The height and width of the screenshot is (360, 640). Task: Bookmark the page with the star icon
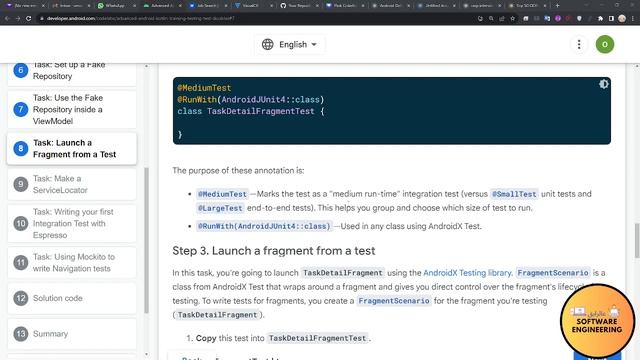pos(513,18)
